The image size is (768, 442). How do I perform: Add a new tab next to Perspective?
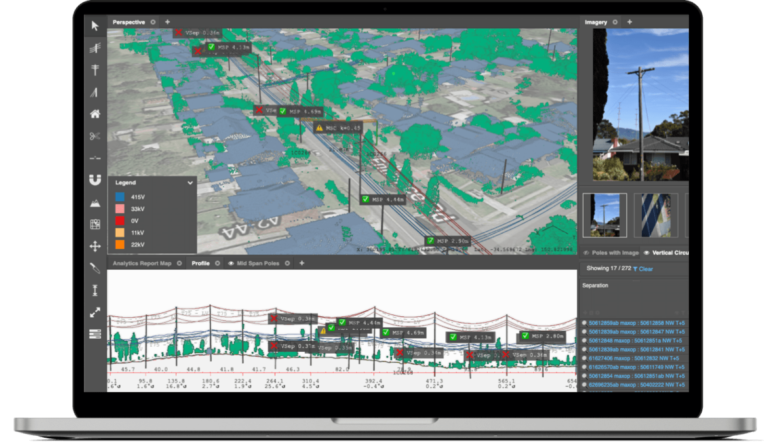pos(167,21)
